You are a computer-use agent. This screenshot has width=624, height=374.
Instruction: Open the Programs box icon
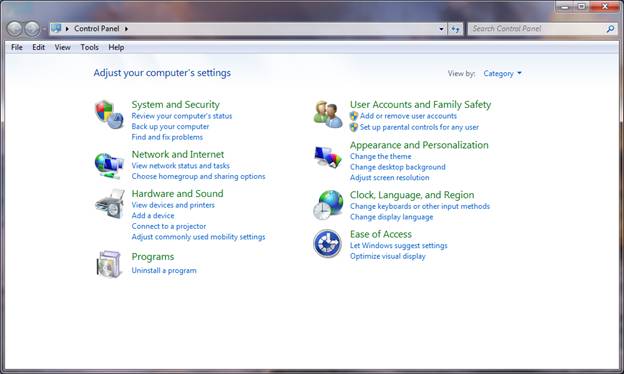pos(109,264)
